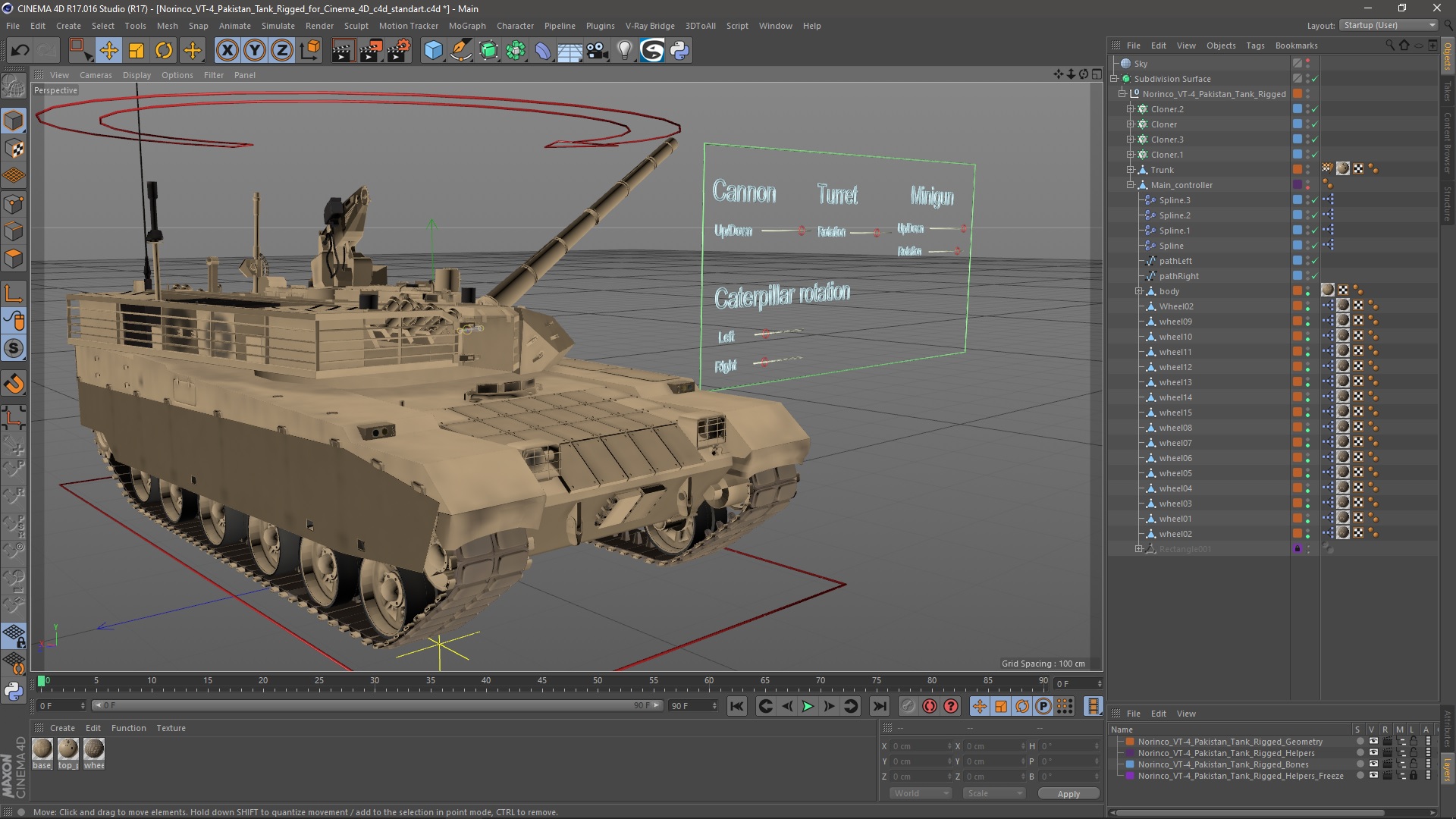
Task: Open World coordinate system dropdown
Action: pyautogui.click(x=920, y=793)
